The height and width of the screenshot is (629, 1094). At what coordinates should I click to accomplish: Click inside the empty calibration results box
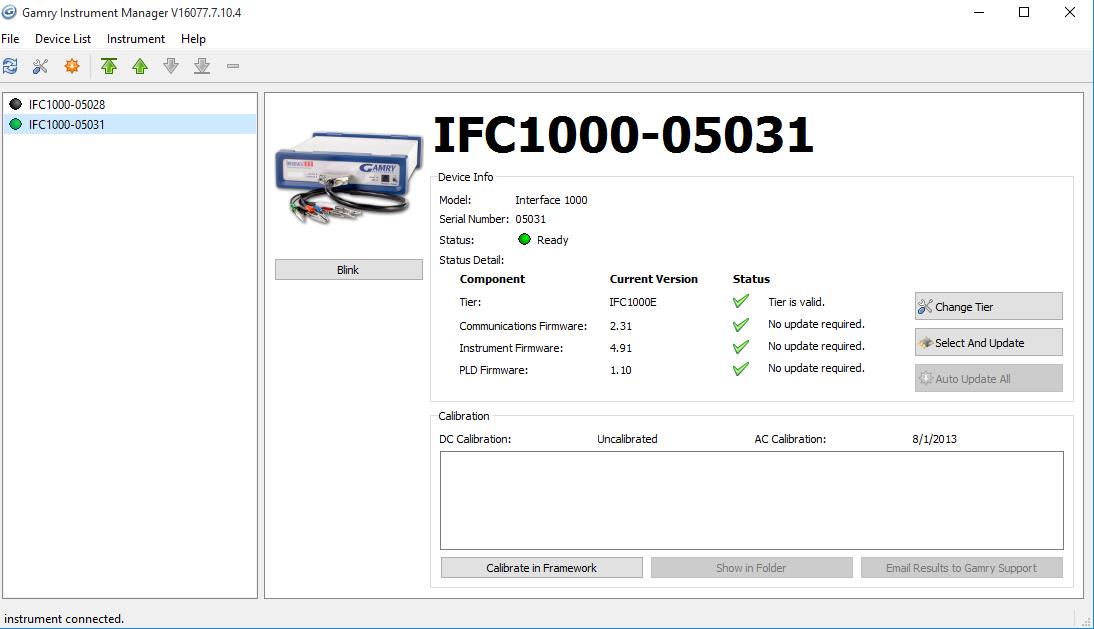tap(751, 500)
